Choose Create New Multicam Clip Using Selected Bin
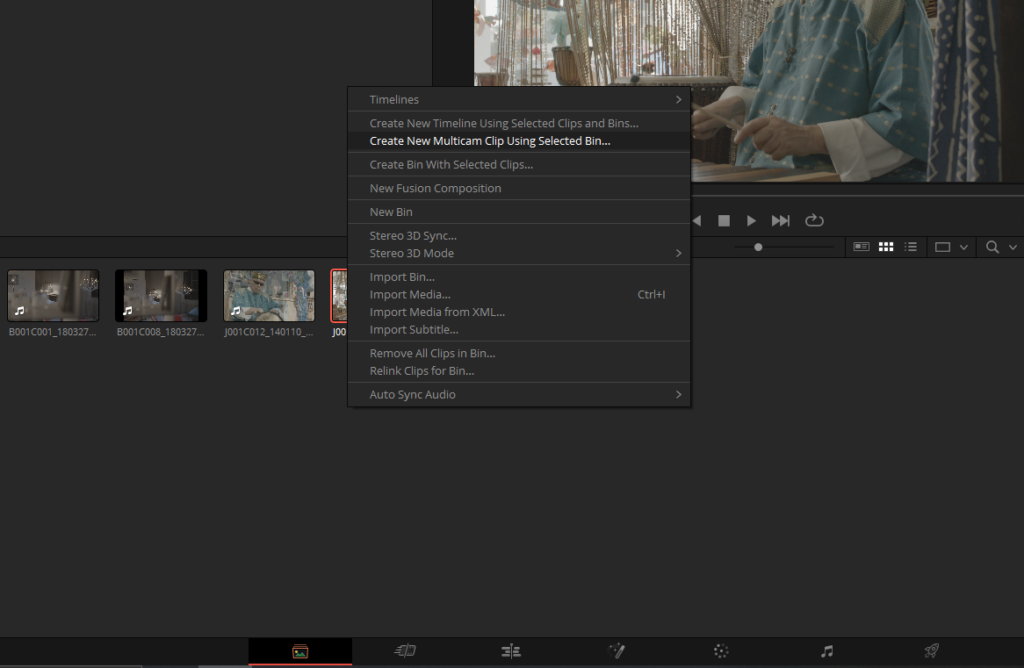 click(x=489, y=142)
